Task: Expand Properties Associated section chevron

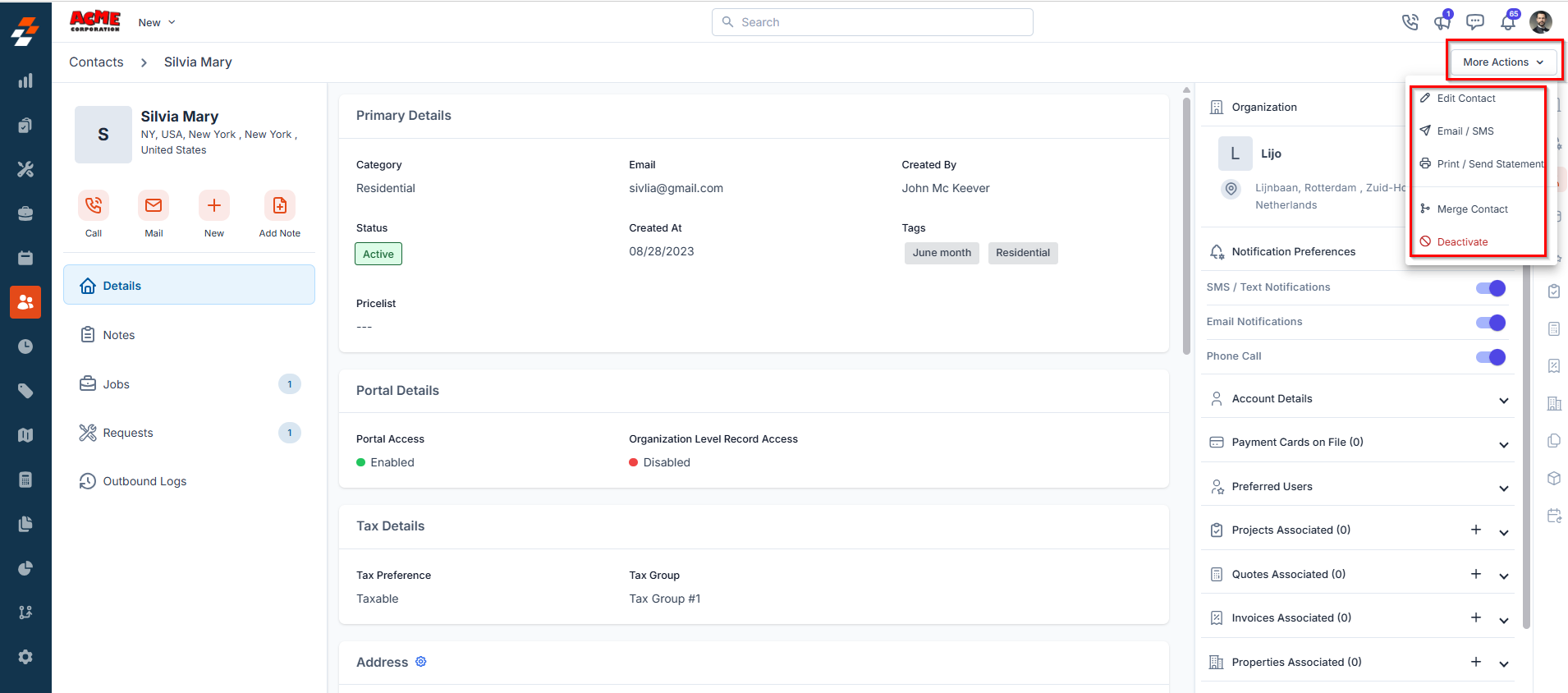Action: [1504, 664]
